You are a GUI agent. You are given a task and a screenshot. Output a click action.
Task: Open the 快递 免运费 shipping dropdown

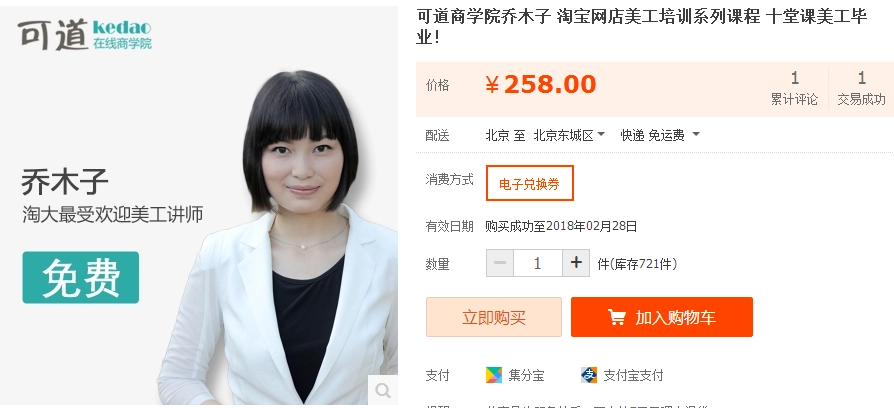coord(659,135)
